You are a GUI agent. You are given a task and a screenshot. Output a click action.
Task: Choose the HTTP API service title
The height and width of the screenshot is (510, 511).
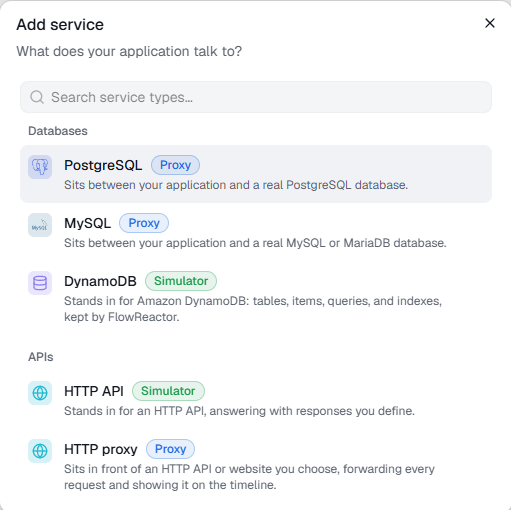pos(94,391)
